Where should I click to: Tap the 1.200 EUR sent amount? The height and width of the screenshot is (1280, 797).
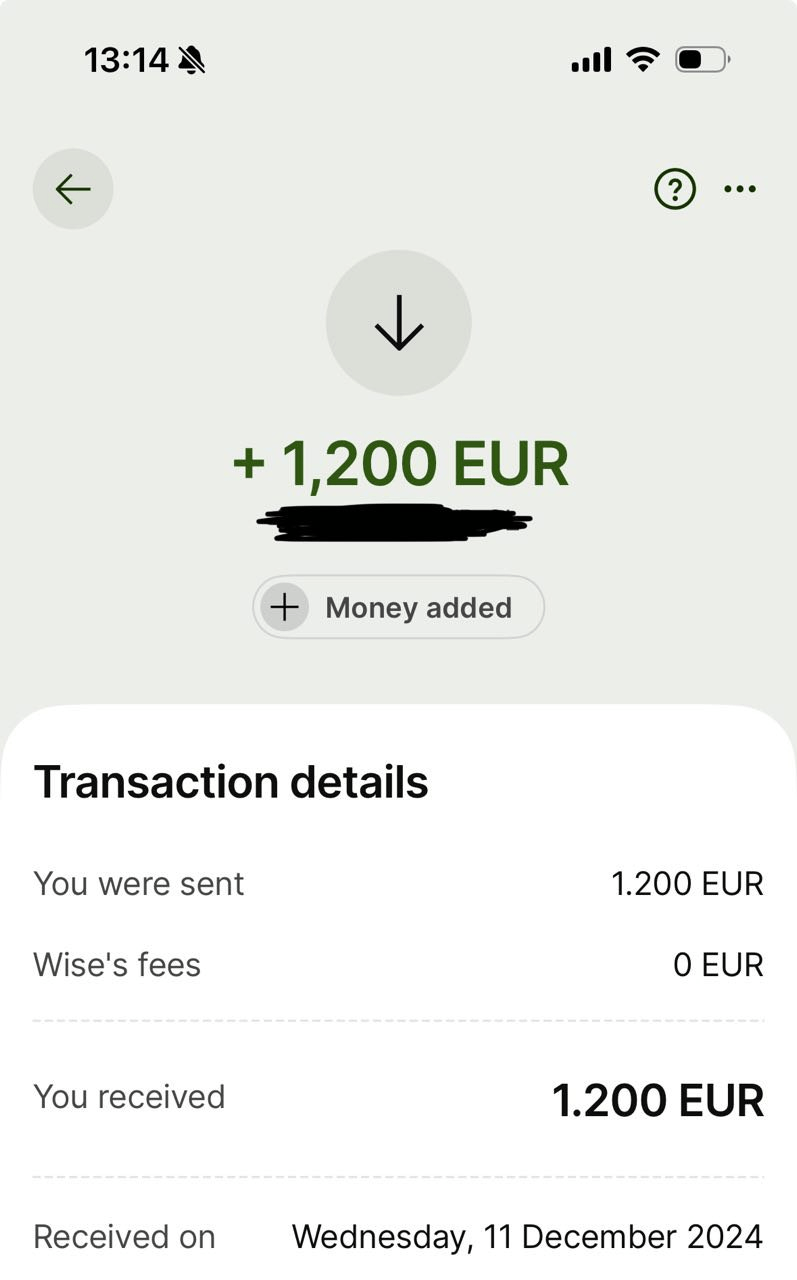pos(687,884)
